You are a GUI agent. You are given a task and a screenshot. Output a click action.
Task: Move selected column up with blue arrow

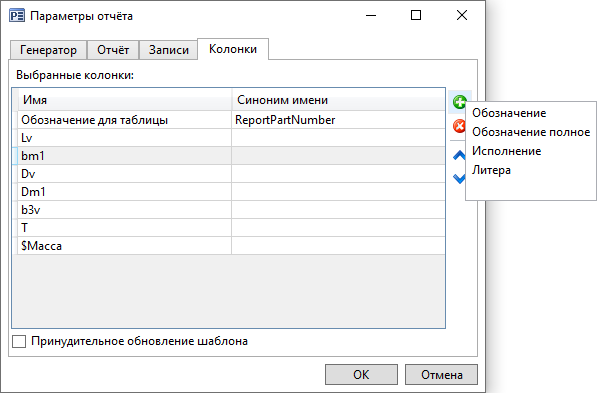point(459,155)
